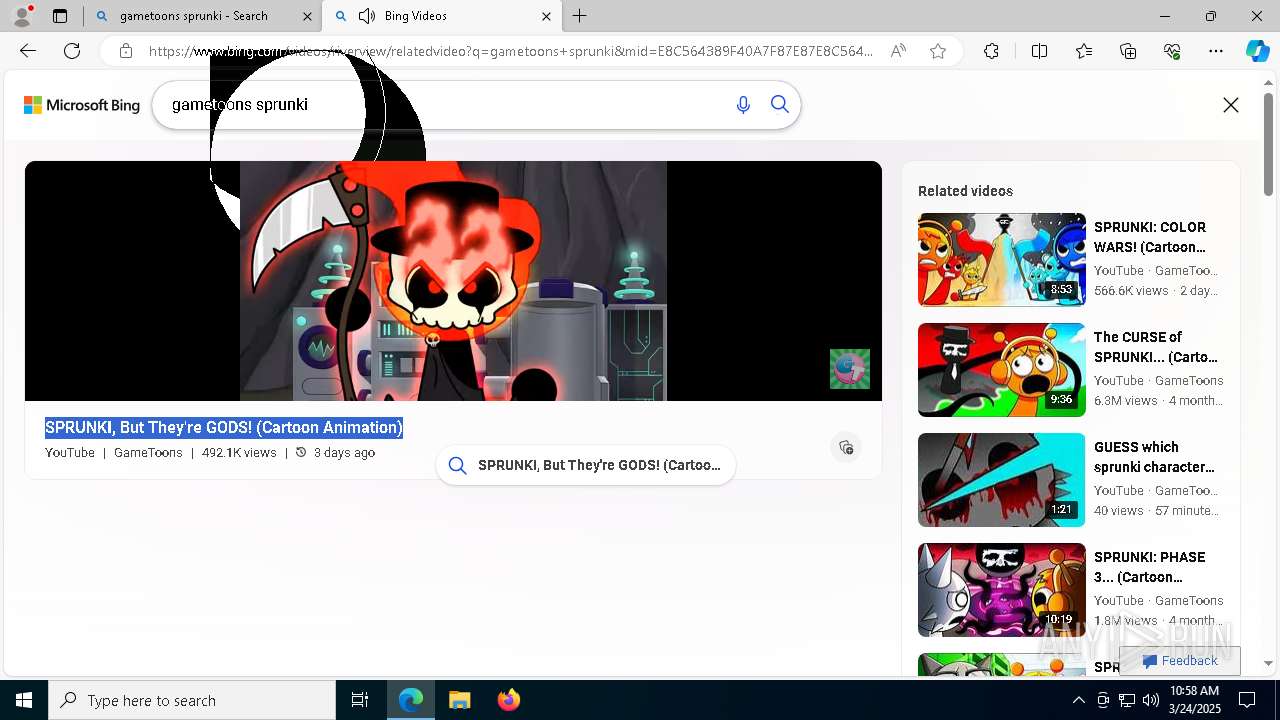Close the Bing Videos tab

point(546,16)
